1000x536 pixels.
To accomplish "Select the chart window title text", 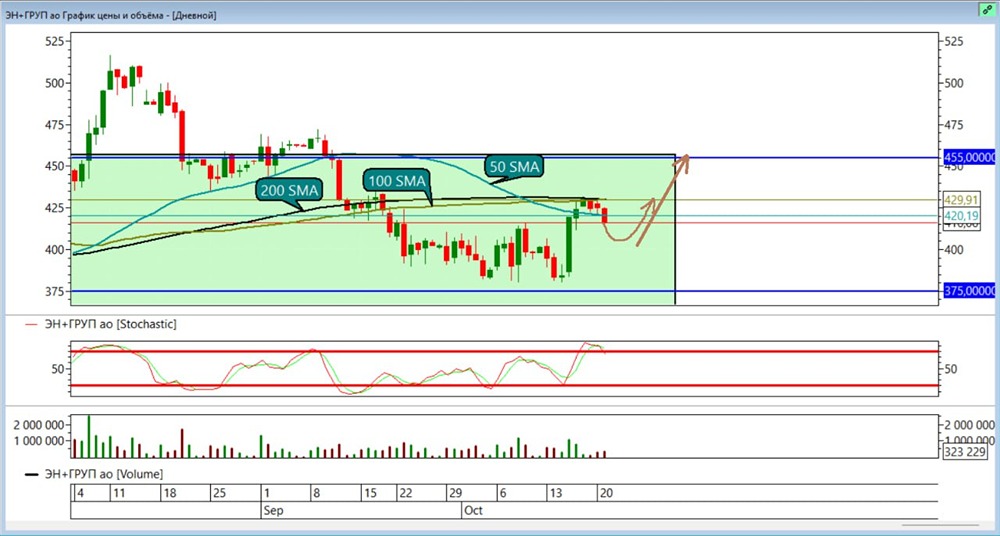I will [x=111, y=15].
